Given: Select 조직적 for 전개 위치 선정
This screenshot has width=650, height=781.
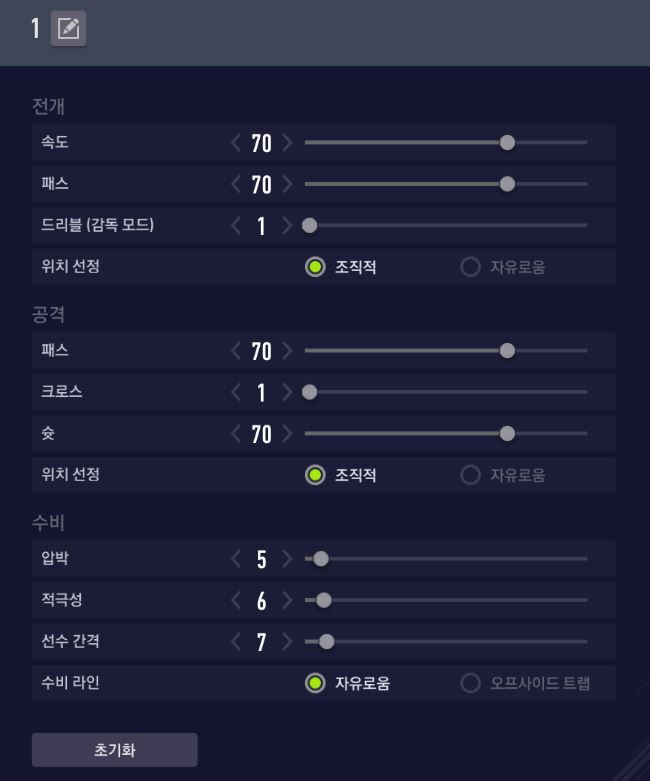Looking at the screenshot, I should pos(315,267).
